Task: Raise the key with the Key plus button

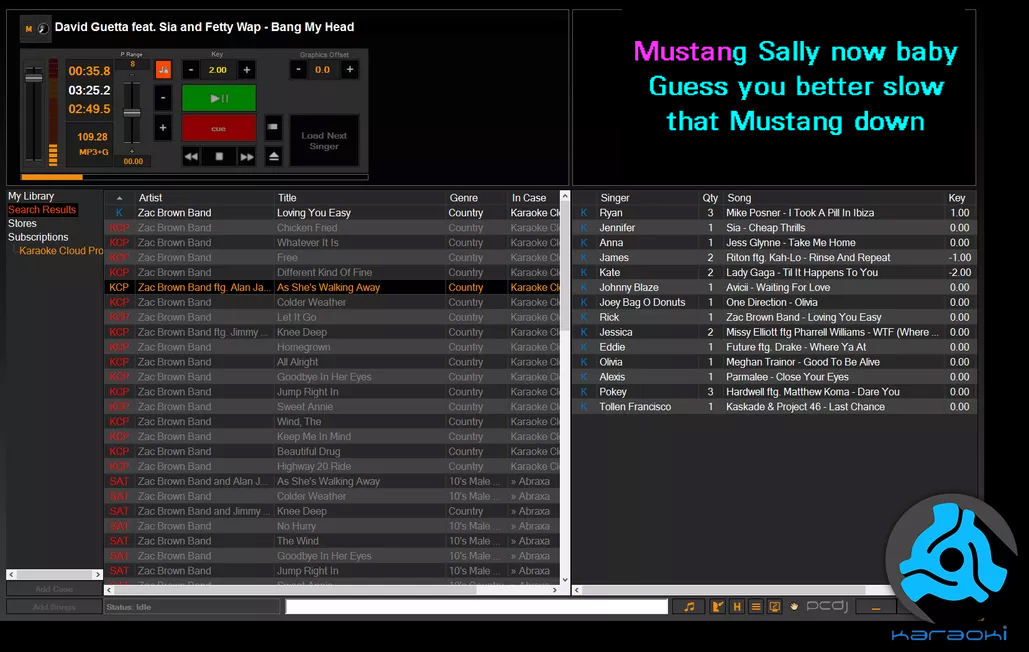Action: (247, 70)
